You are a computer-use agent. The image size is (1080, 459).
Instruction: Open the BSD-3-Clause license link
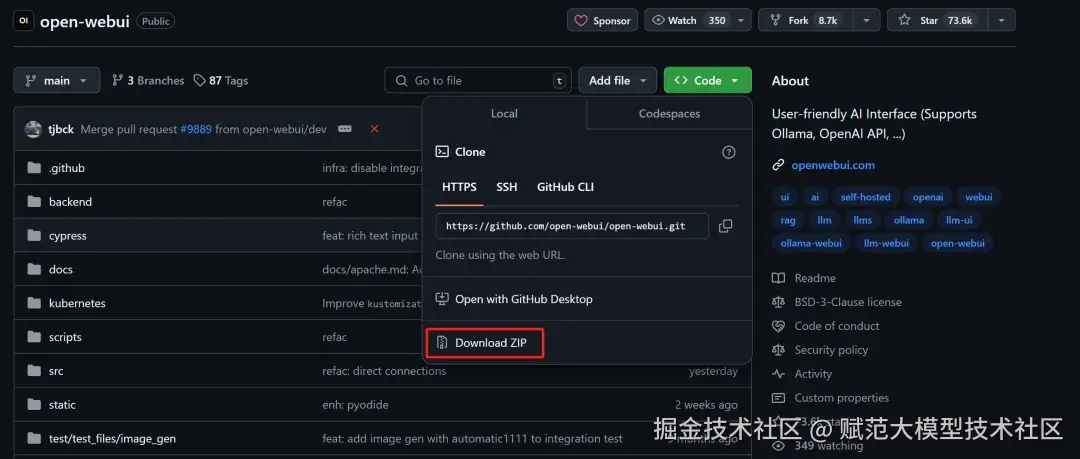(x=848, y=302)
